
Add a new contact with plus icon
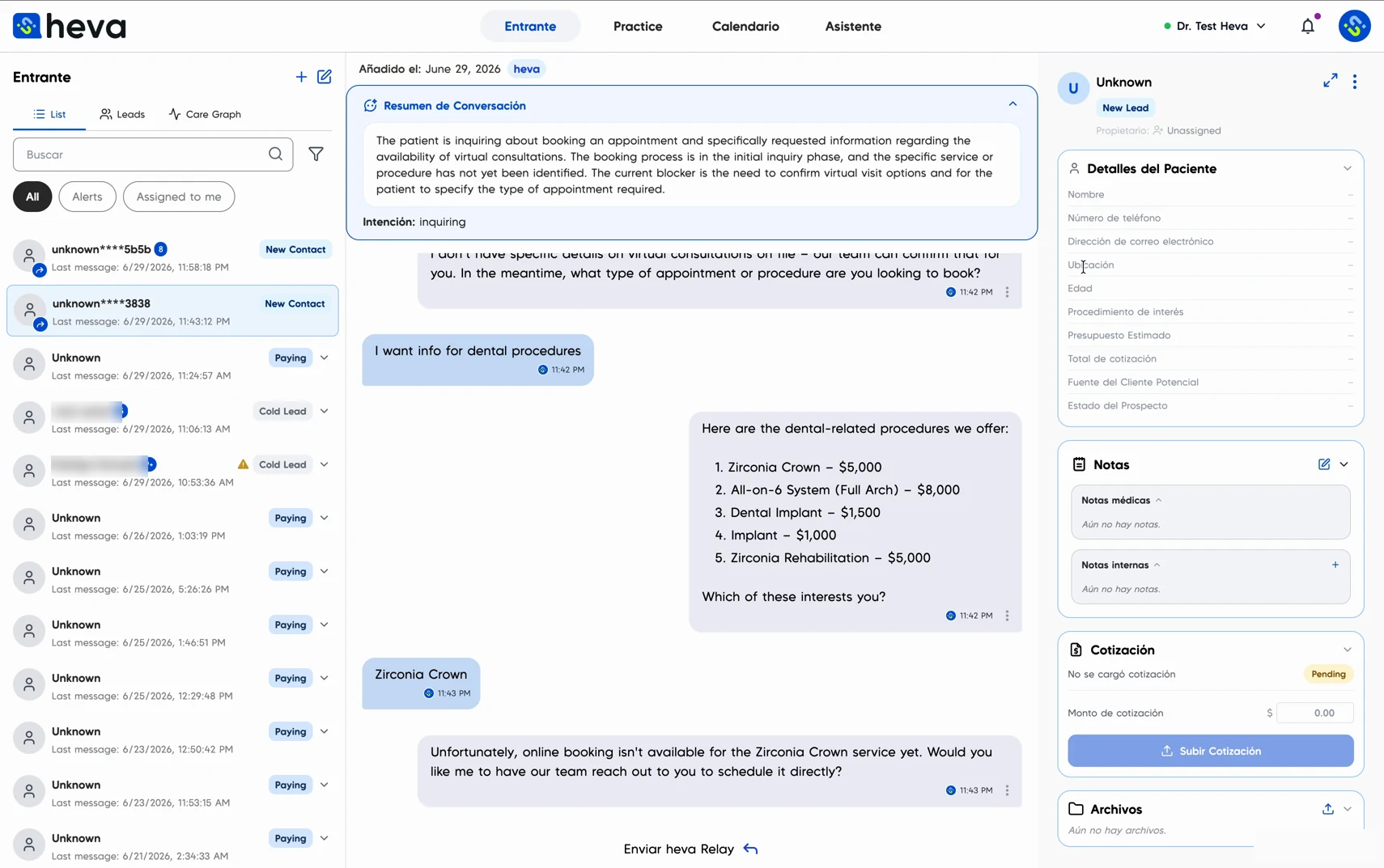[301, 77]
